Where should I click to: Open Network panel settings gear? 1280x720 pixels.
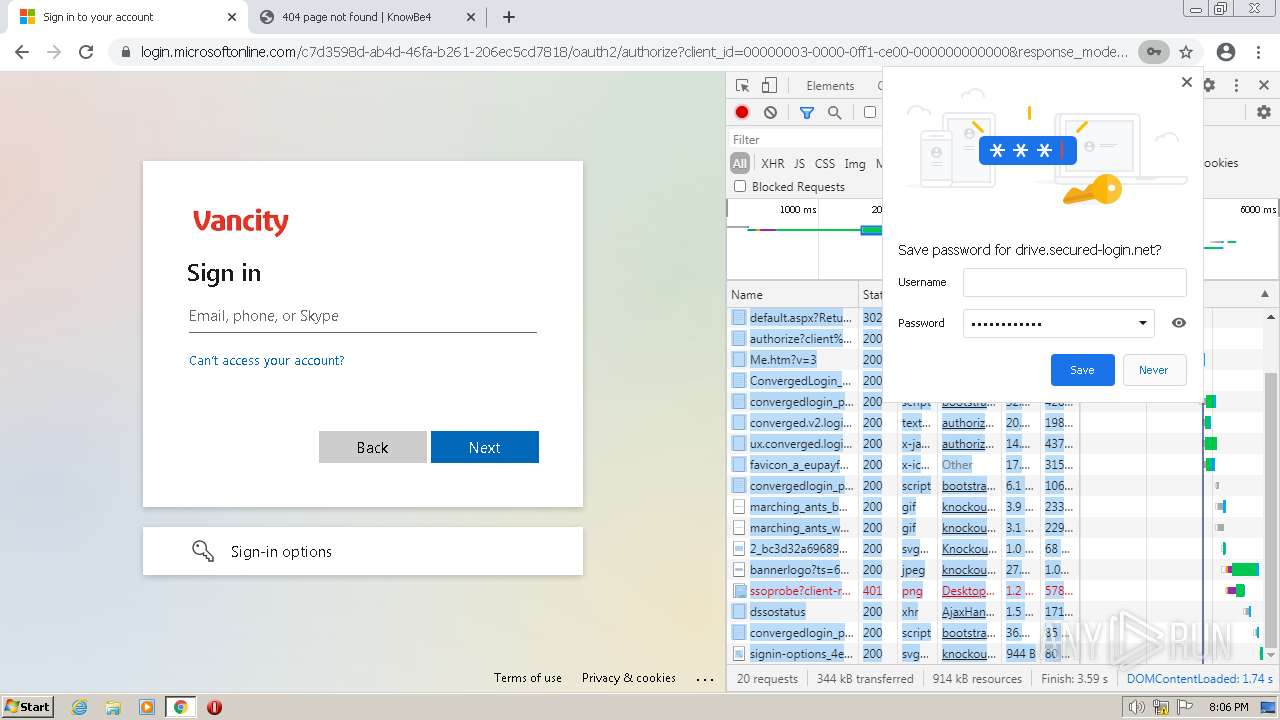point(1264,113)
